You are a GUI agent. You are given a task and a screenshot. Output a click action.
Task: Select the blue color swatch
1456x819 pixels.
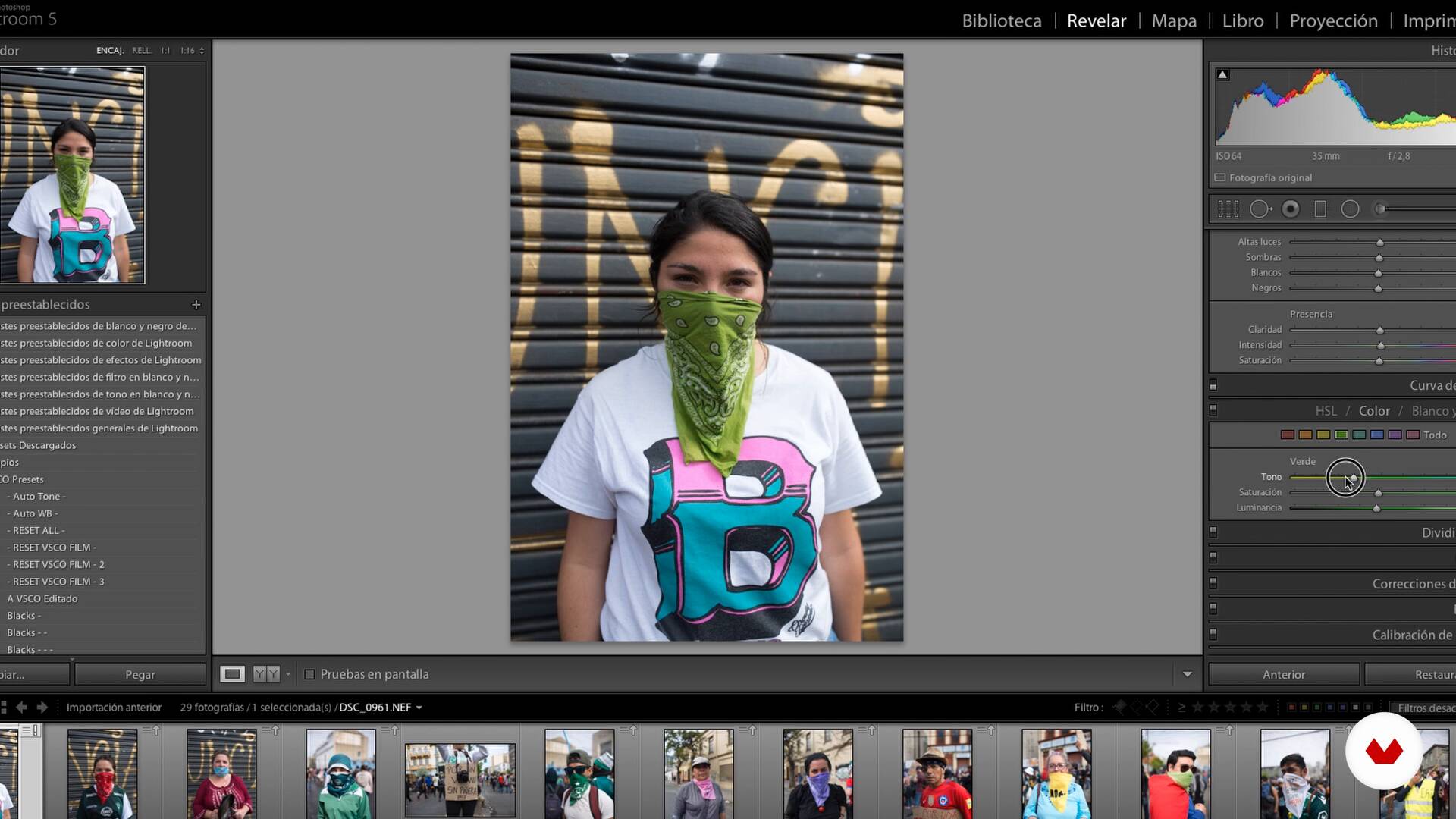coord(1377,435)
